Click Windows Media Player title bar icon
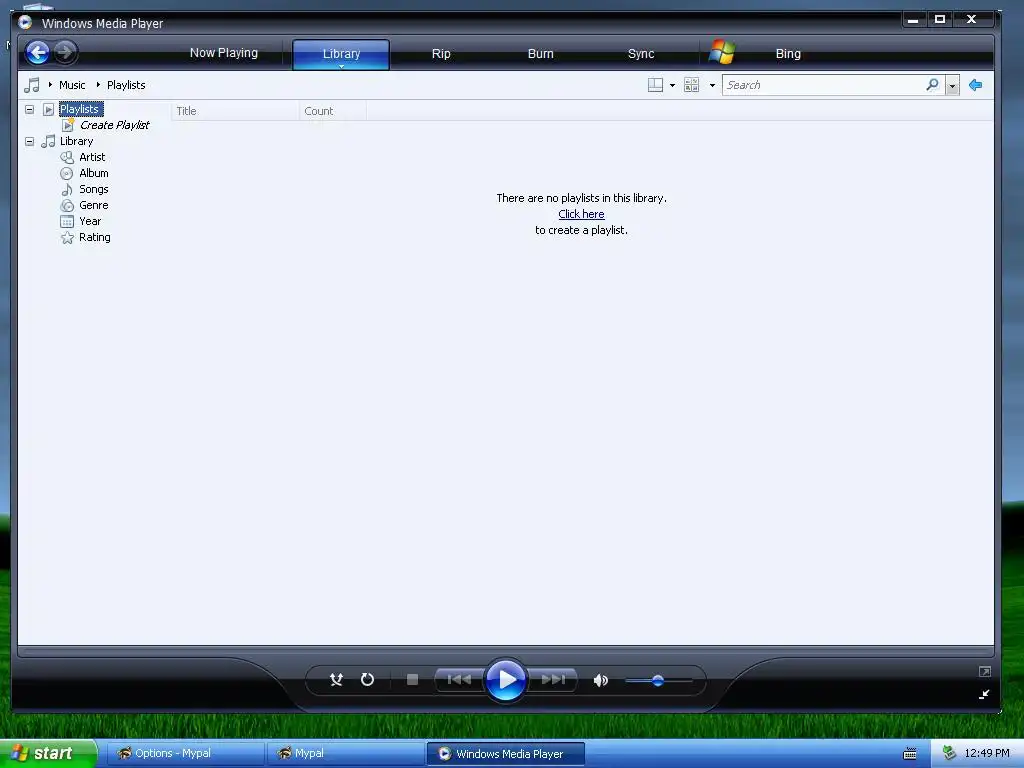The image size is (1024, 768). pyautogui.click(x=25, y=22)
